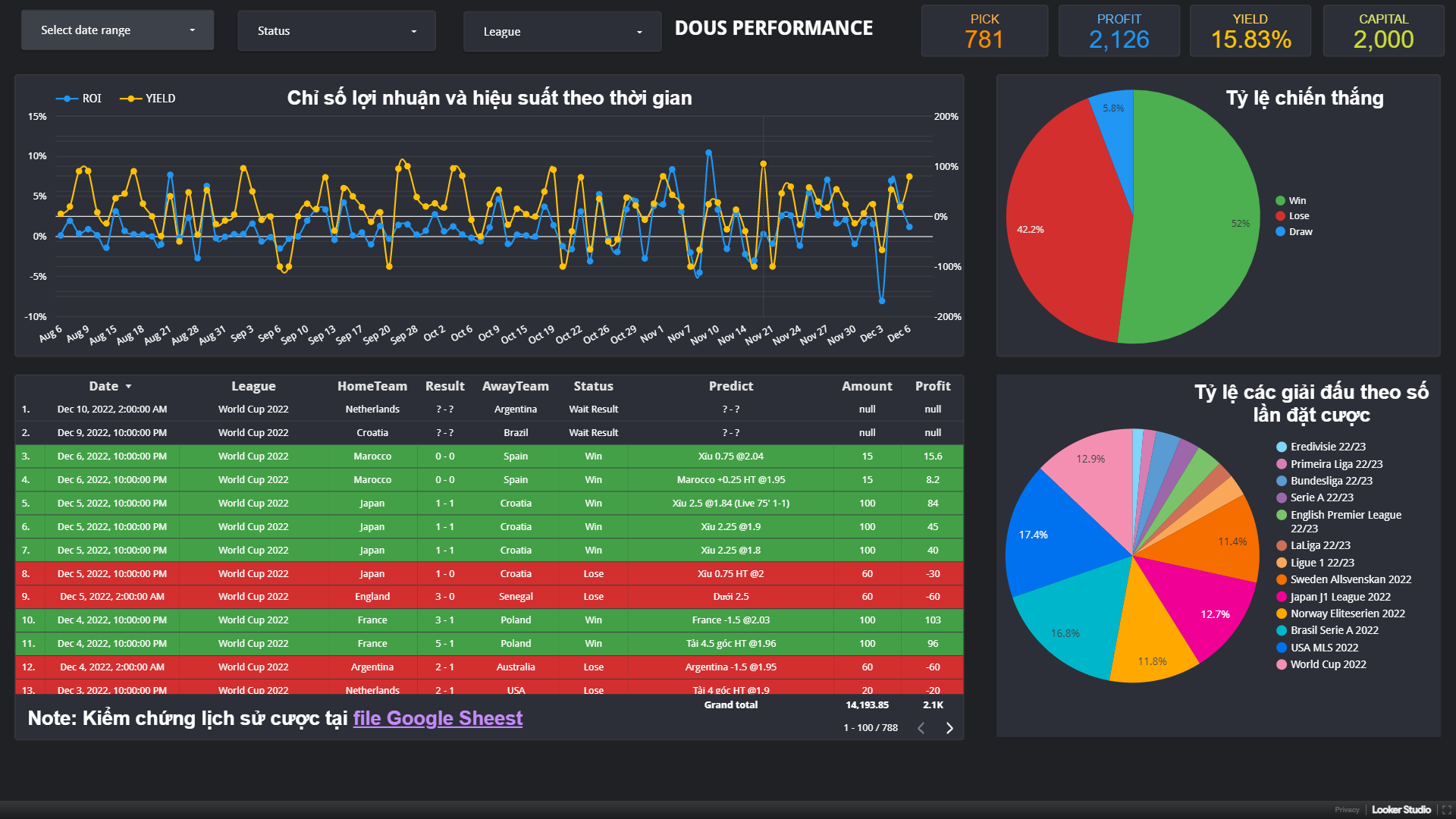Click the next page arrow in table
Viewport: 1456px width, 819px height.
tap(949, 728)
